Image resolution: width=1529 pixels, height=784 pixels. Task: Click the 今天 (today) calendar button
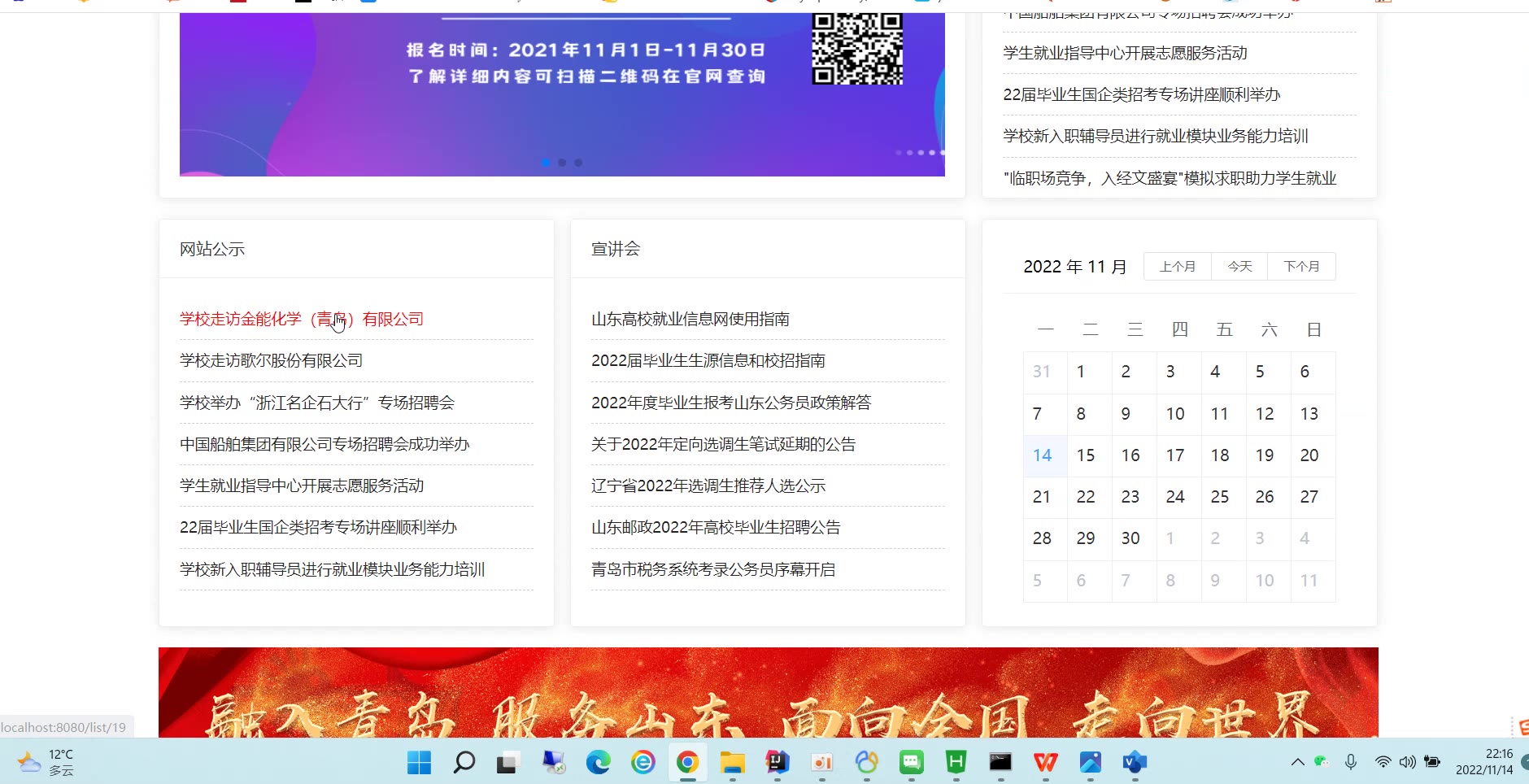(1239, 267)
